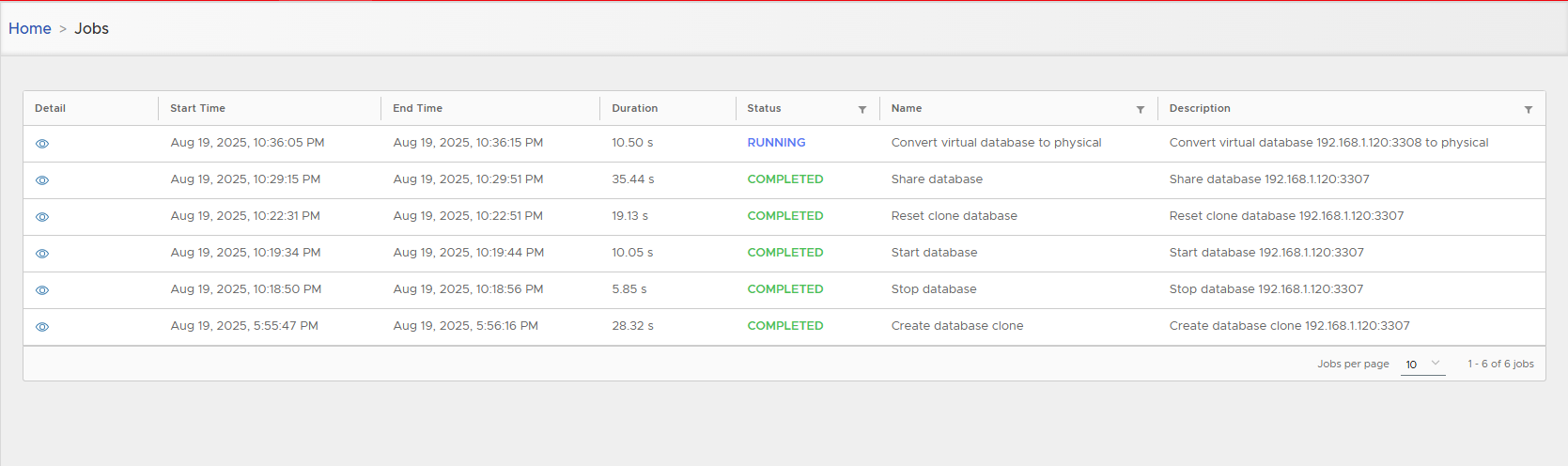View details of the Stop database job
1568x466 pixels.
click(x=42, y=290)
